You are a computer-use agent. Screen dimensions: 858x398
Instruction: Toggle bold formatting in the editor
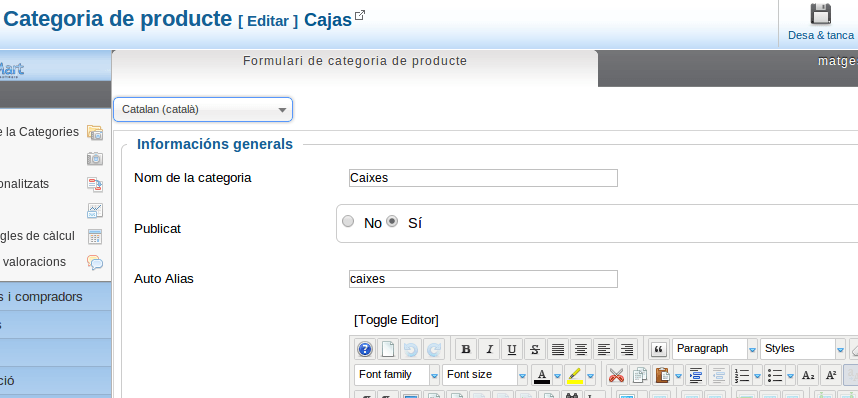pyautogui.click(x=466, y=349)
